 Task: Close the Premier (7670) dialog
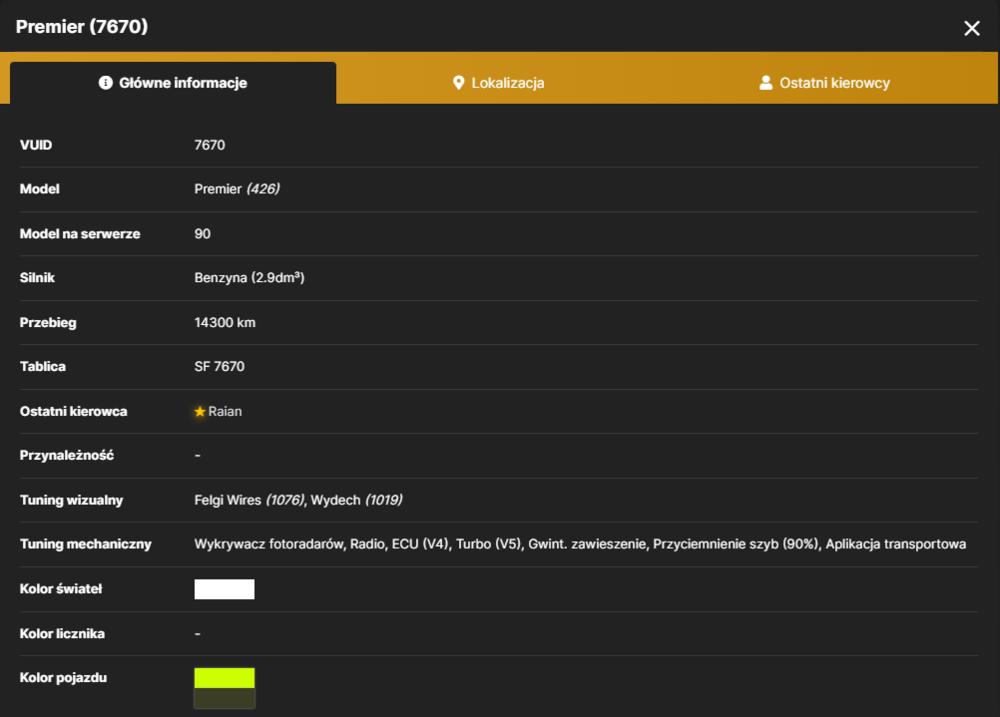971,28
